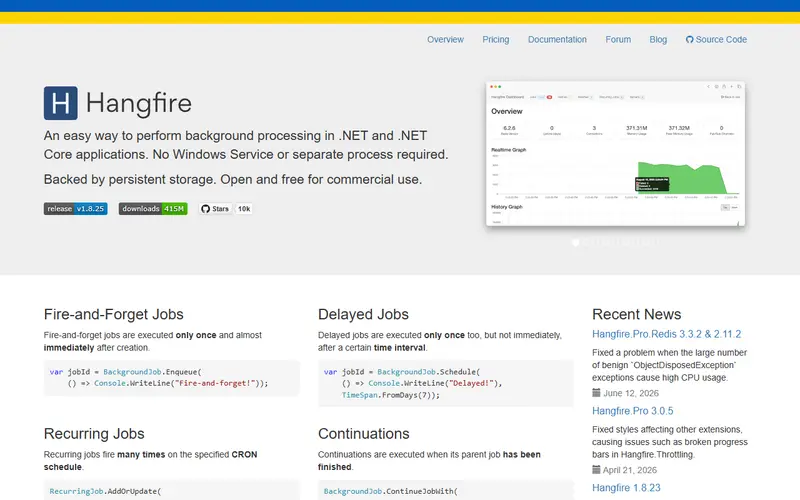The width and height of the screenshot is (800, 500).
Task: Click the ObjectDisposedException news description
Action: coord(669,365)
